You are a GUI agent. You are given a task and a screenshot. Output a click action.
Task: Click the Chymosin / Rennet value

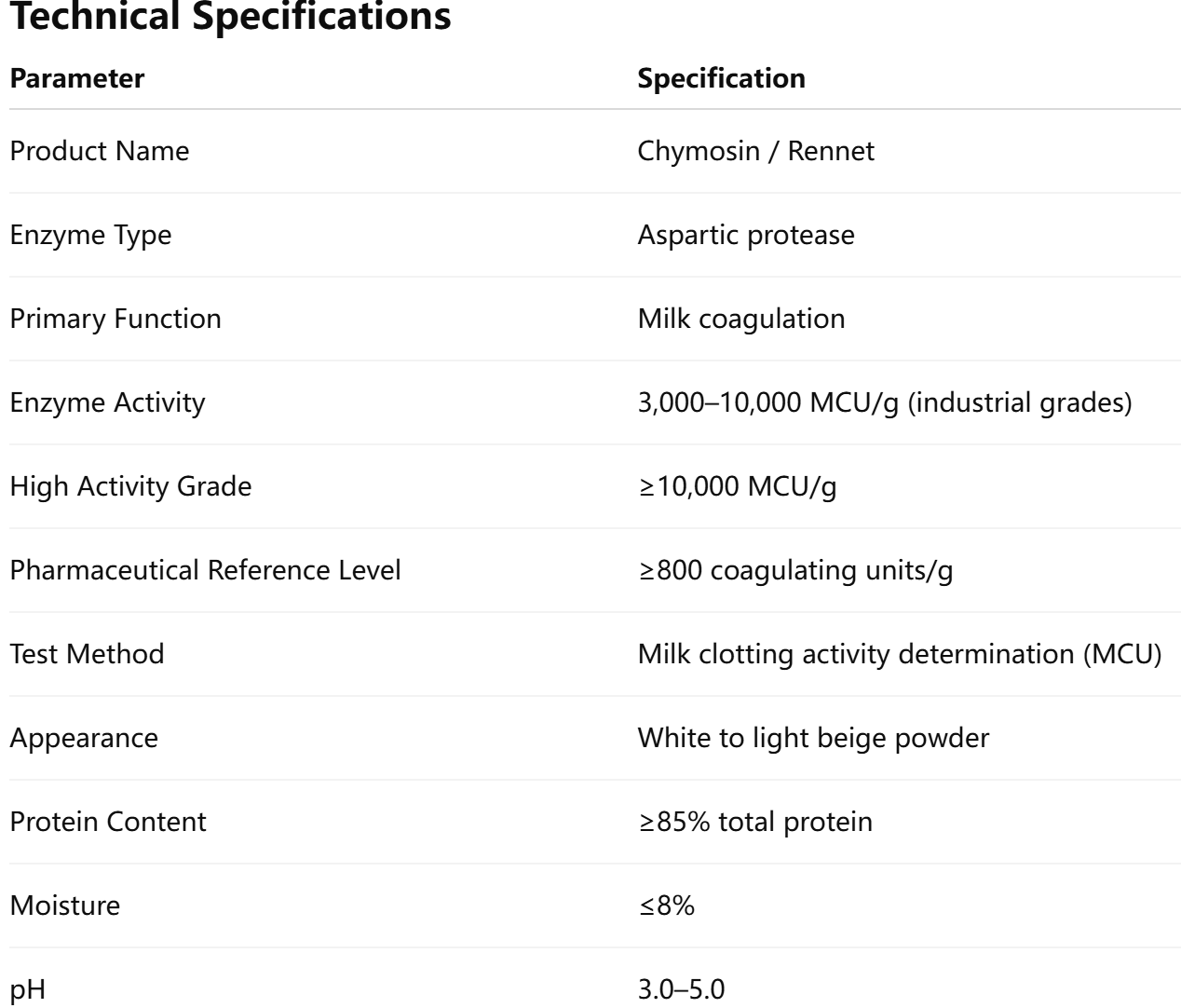coord(755,151)
